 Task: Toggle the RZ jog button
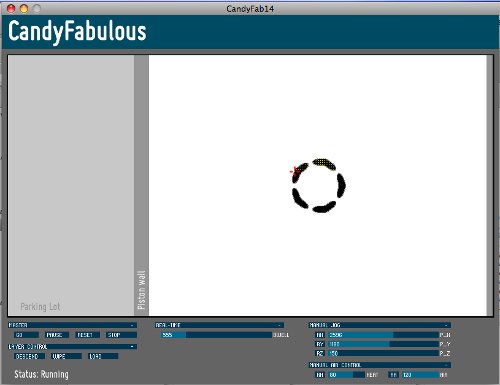pos(320,353)
